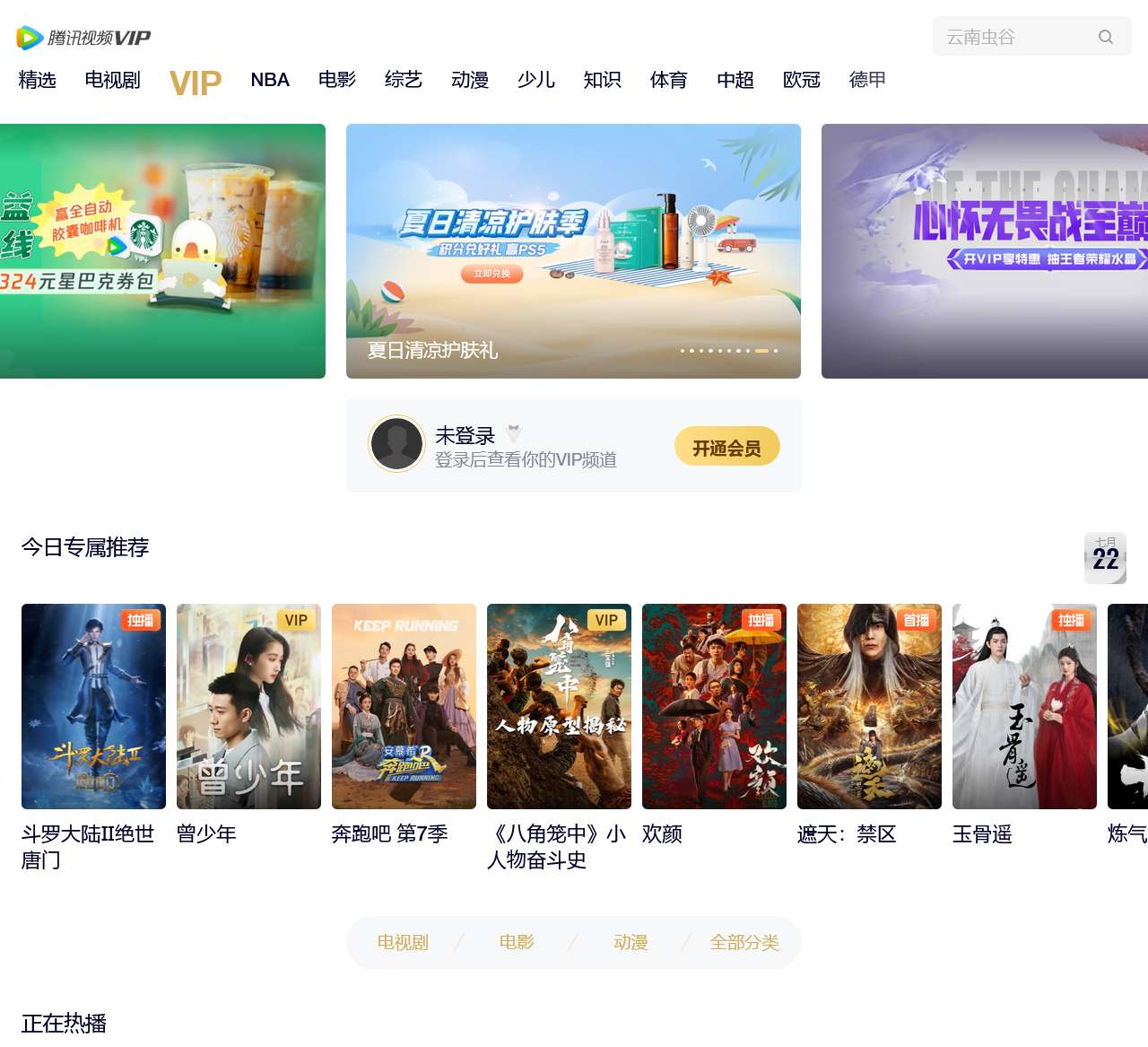
Task: Open the 欢颜 drama poster
Action: (714, 707)
